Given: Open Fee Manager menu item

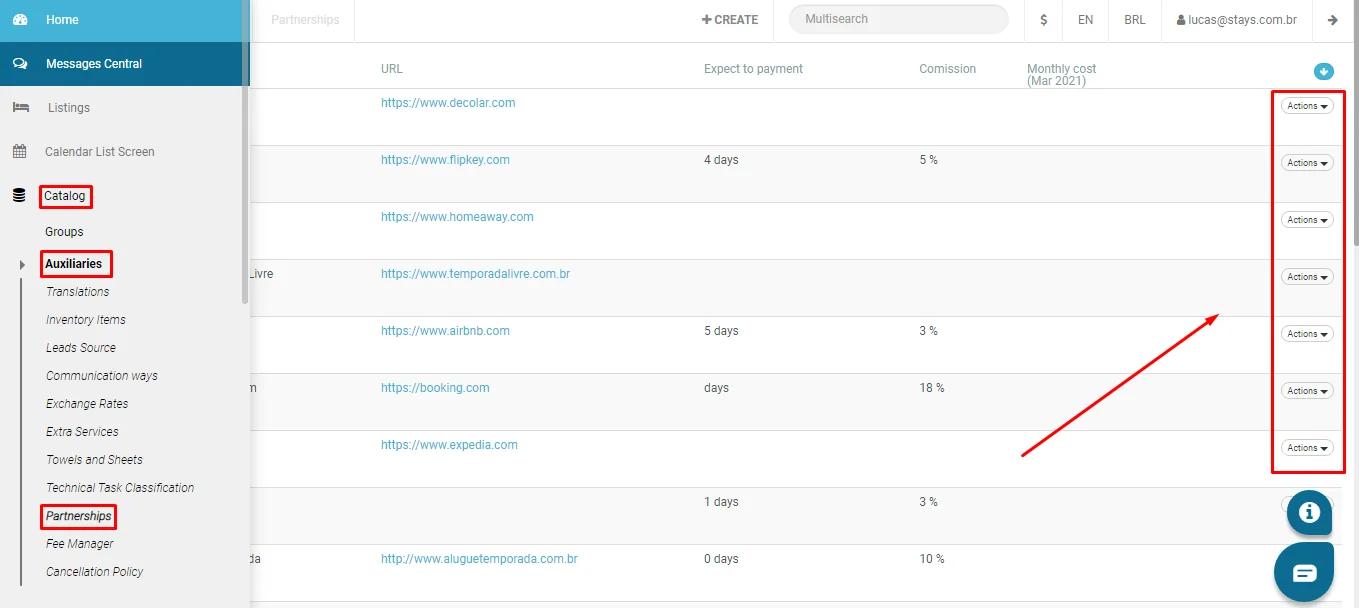Looking at the screenshot, I should 80,544.
